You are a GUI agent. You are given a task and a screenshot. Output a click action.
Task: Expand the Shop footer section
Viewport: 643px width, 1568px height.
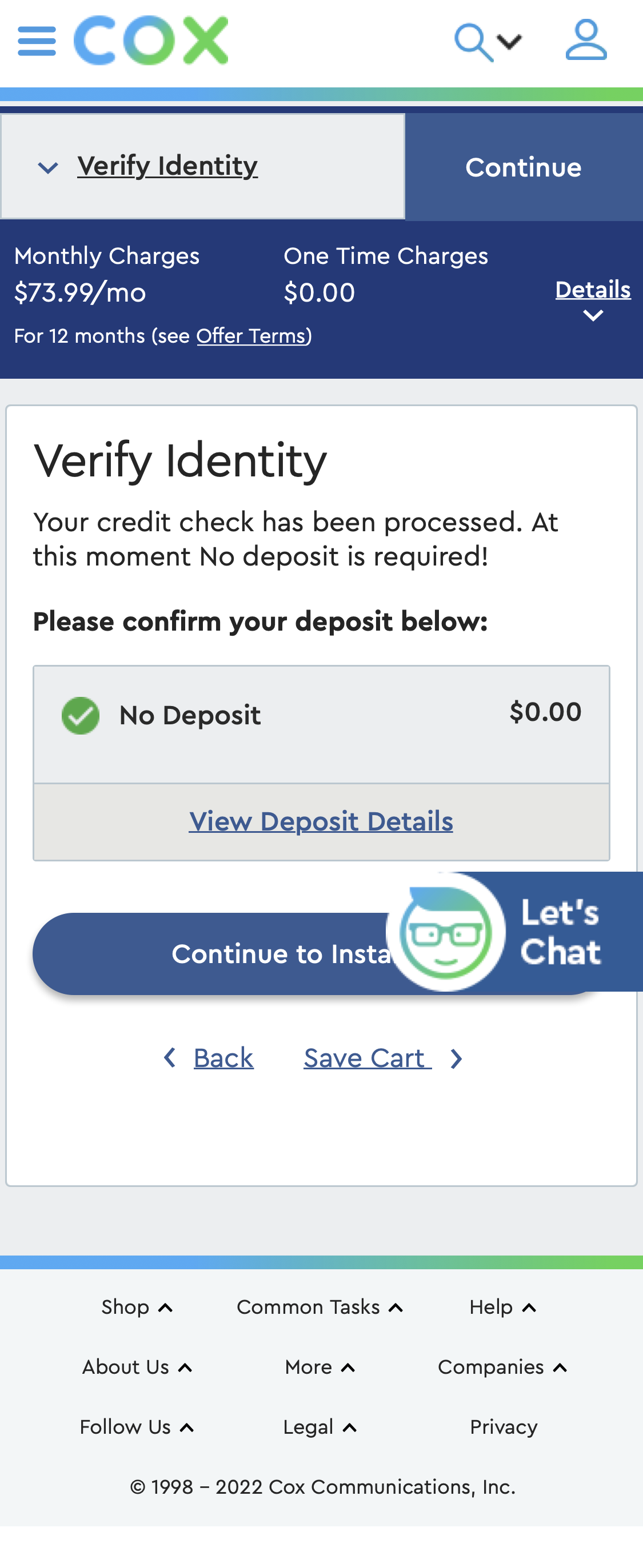pos(137,1307)
